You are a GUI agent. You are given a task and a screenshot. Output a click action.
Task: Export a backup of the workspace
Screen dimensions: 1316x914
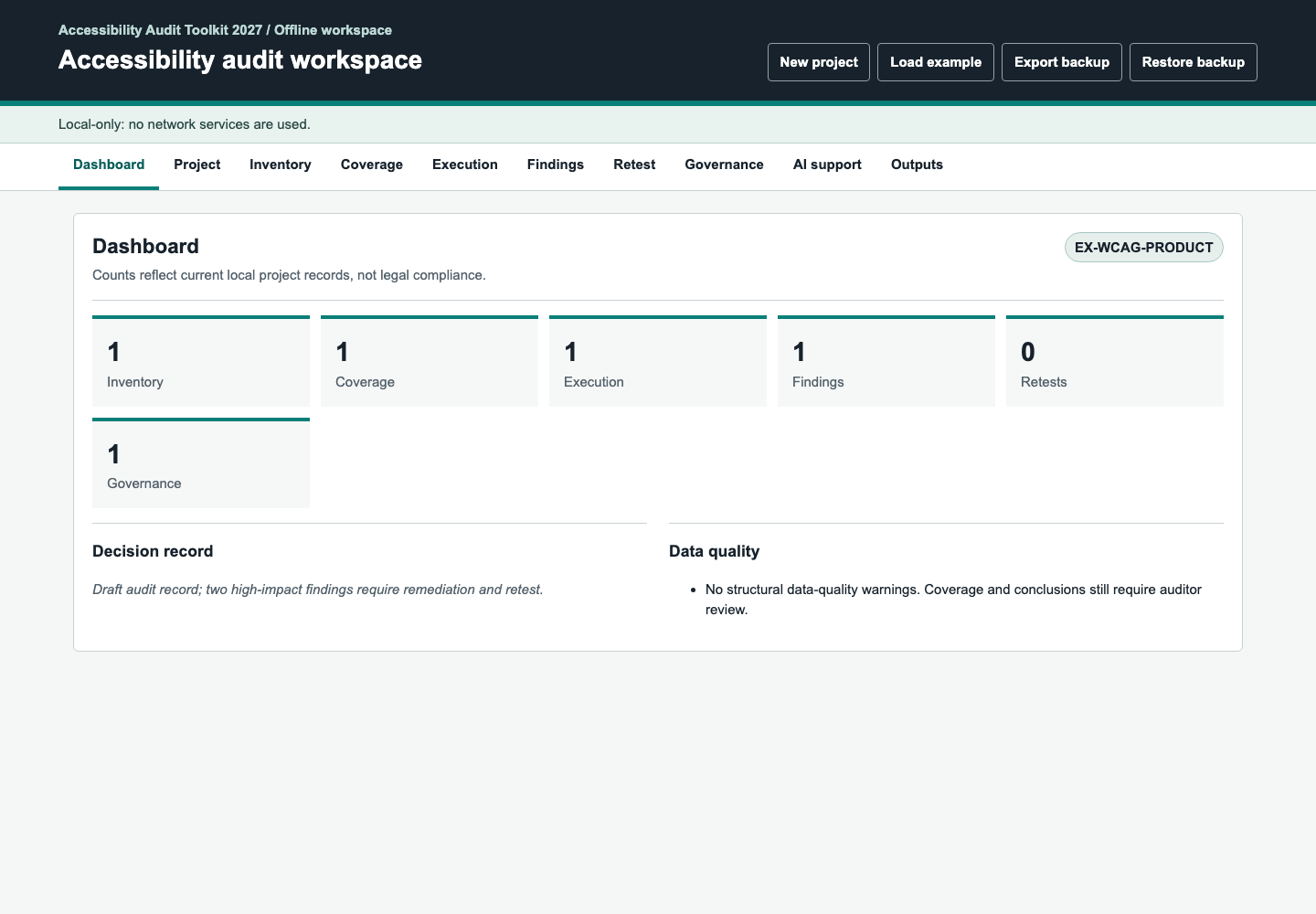click(x=1062, y=62)
